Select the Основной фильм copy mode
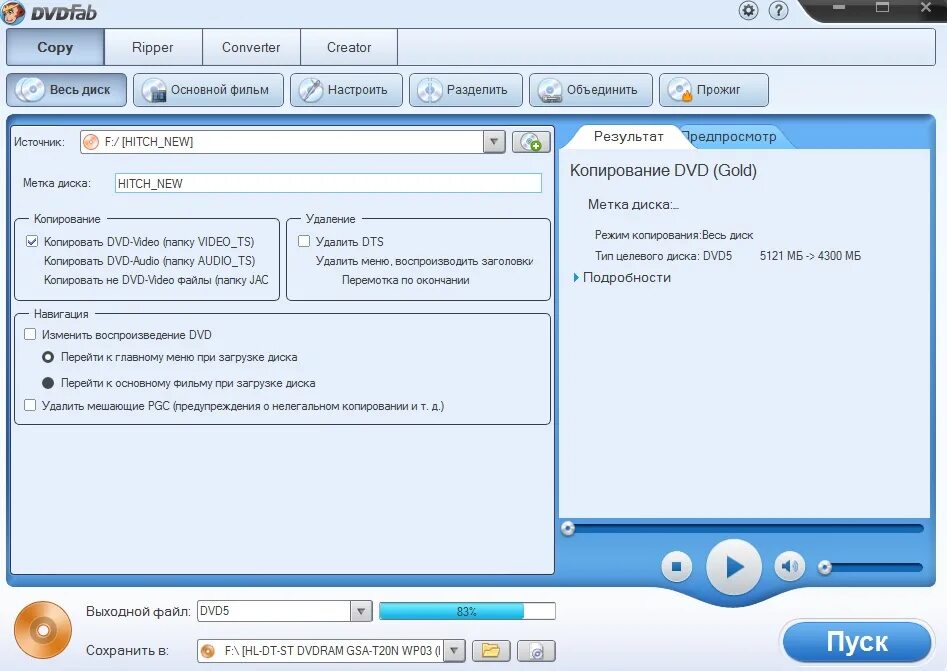This screenshot has height=671, width=947. point(208,90)
